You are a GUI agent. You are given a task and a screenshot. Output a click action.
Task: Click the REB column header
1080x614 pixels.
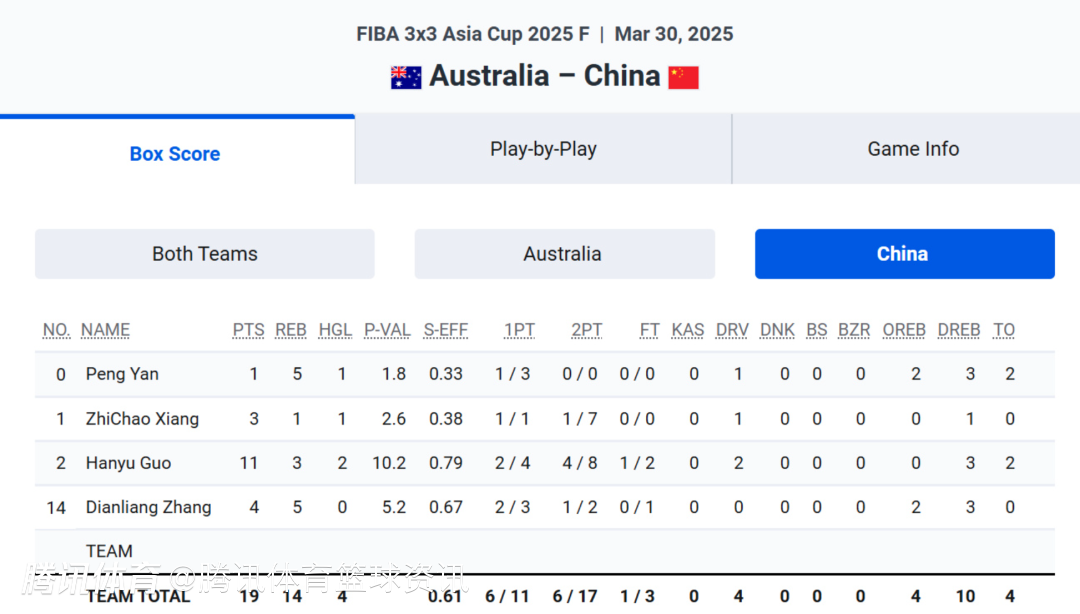tap(290, 330)
